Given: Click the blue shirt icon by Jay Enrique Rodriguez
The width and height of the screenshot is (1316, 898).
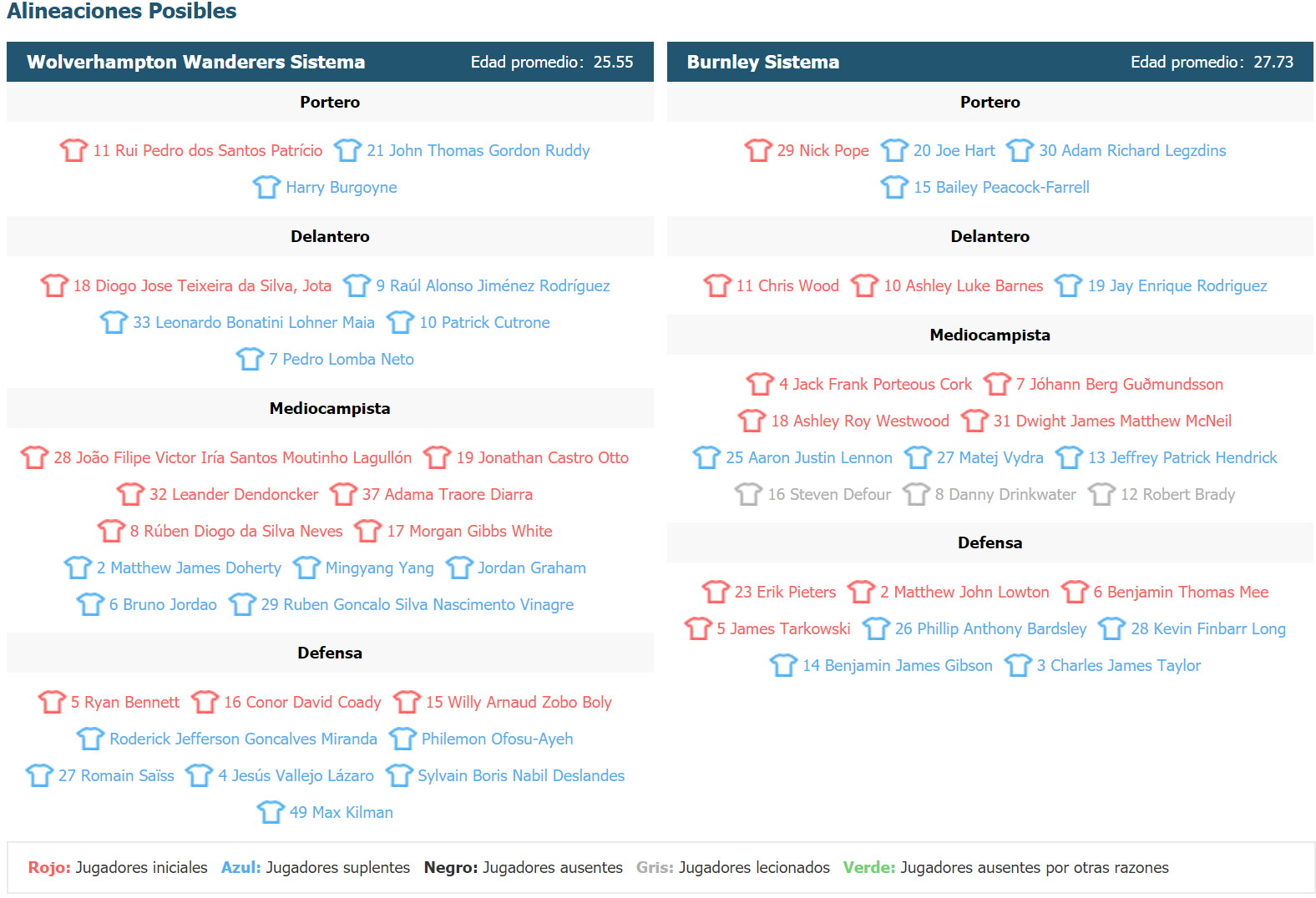Looking at the screenshot, I should [x=1068, y=285].
